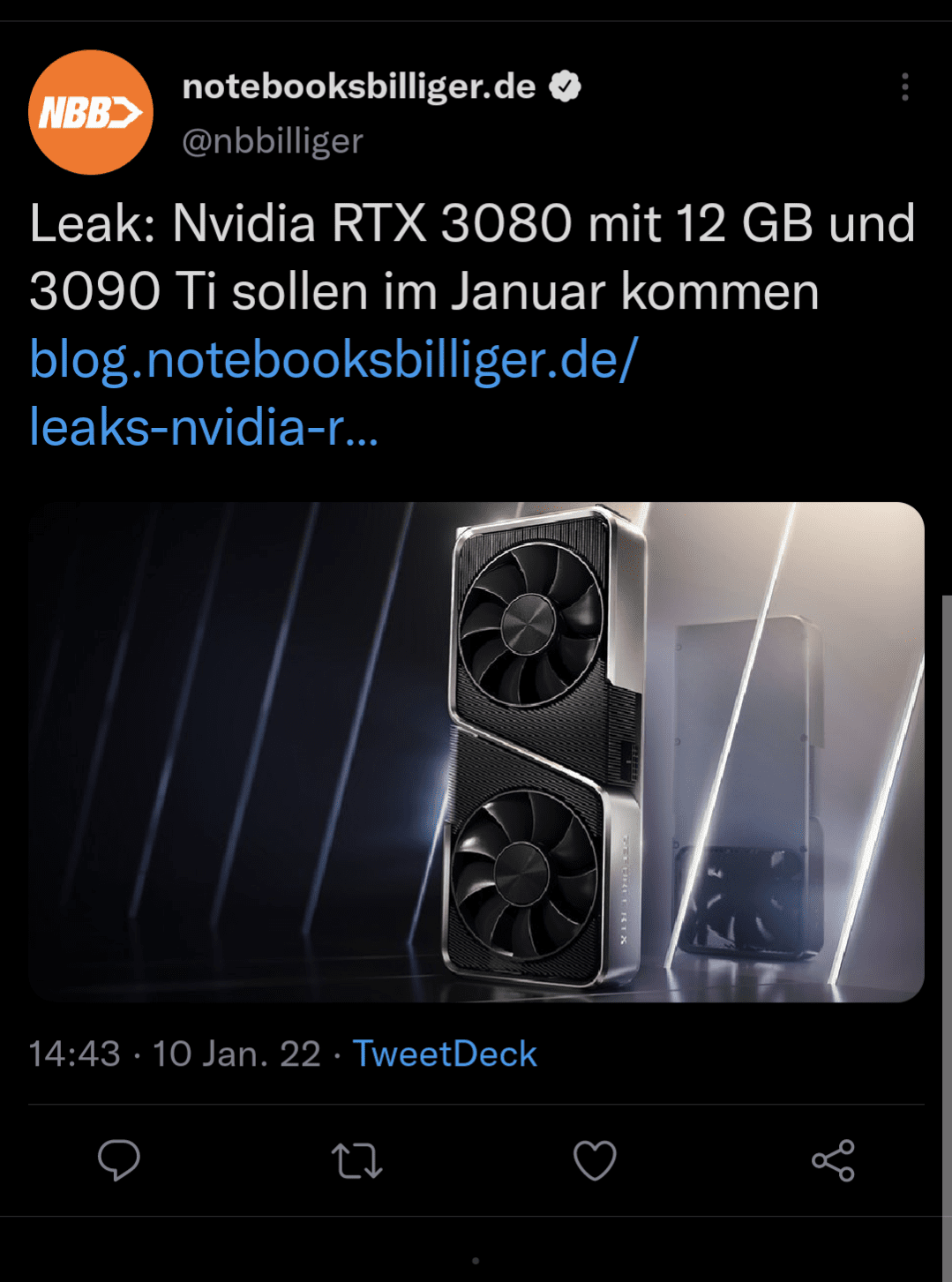Open the @nbbilliger handle

click(x=273, y=141)
